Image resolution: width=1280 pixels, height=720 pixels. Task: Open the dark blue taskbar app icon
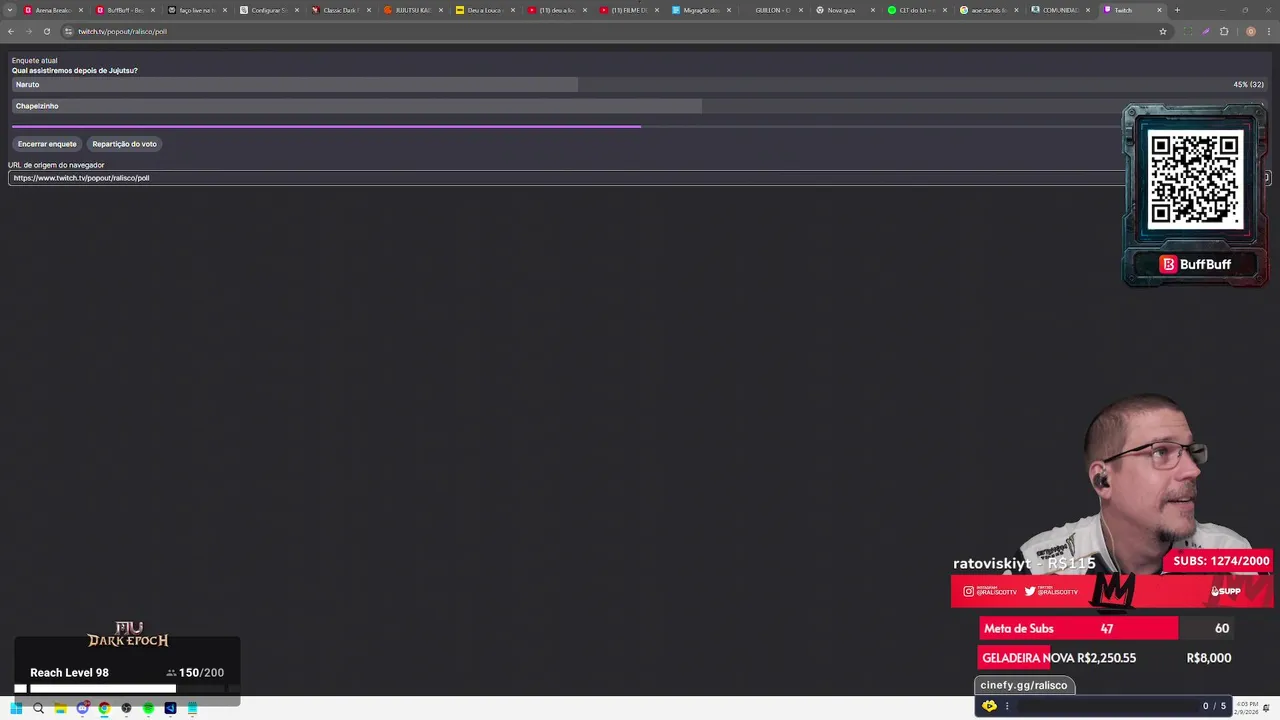[x=170, y=708]
